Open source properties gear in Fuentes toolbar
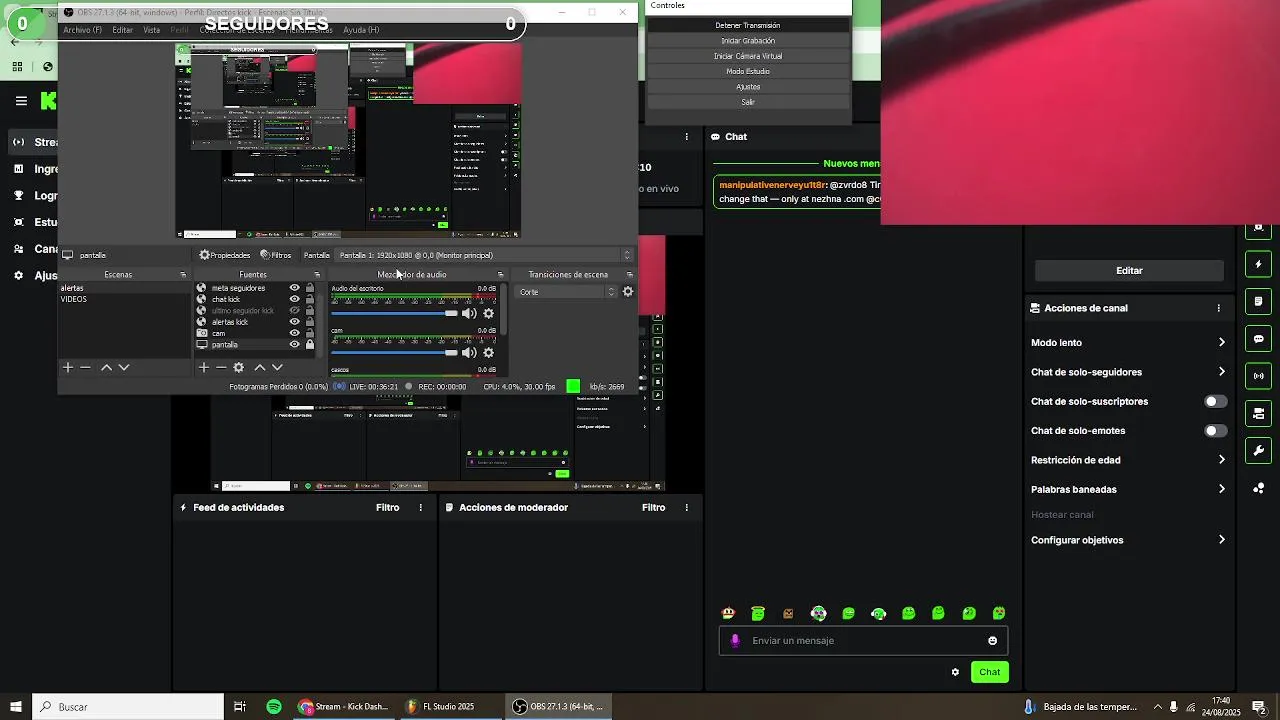 click(238, 368)
